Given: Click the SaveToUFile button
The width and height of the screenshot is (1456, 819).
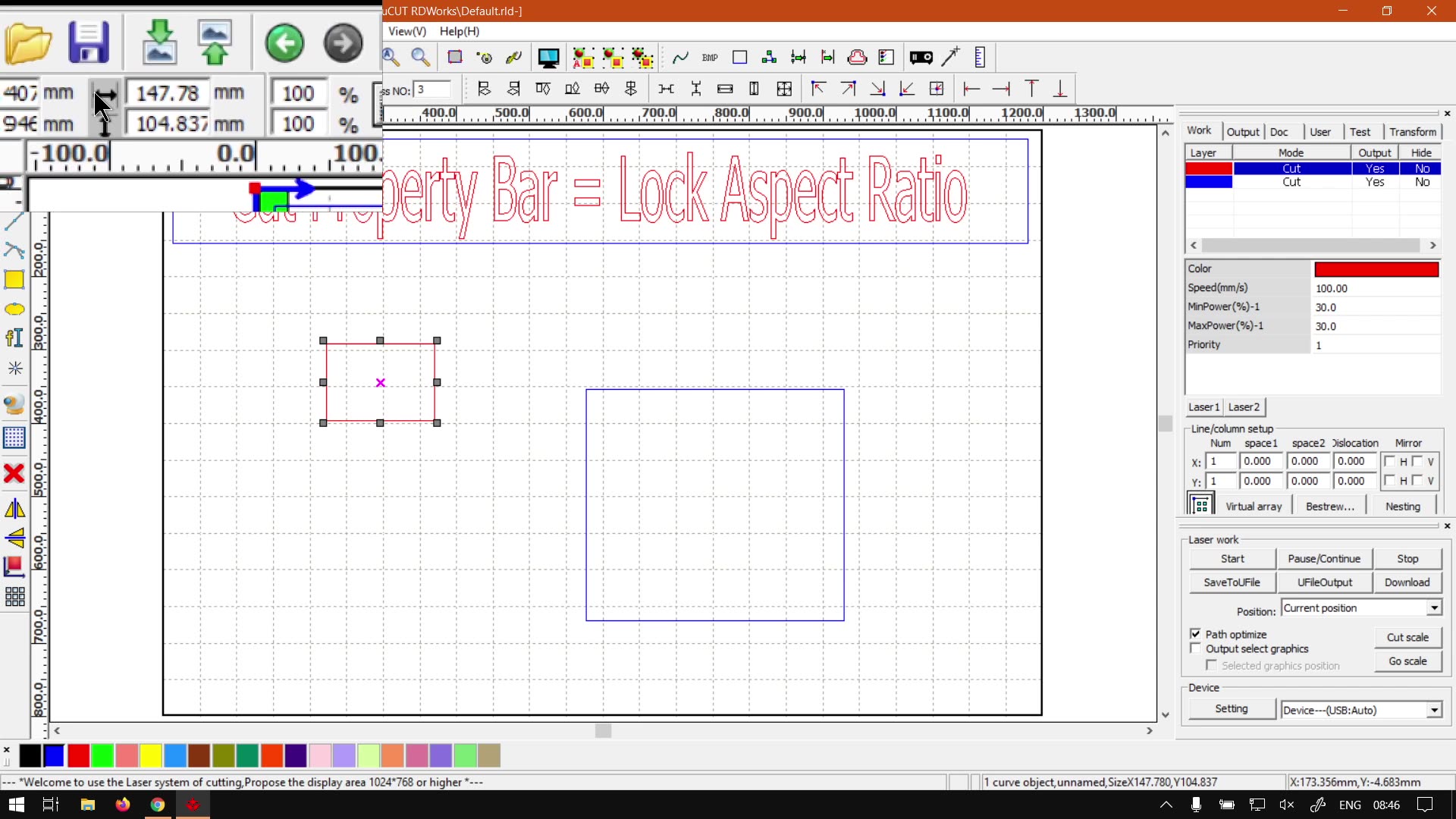Looking at the screenshot, I should pyautogui.click(x=1232, y=582).
